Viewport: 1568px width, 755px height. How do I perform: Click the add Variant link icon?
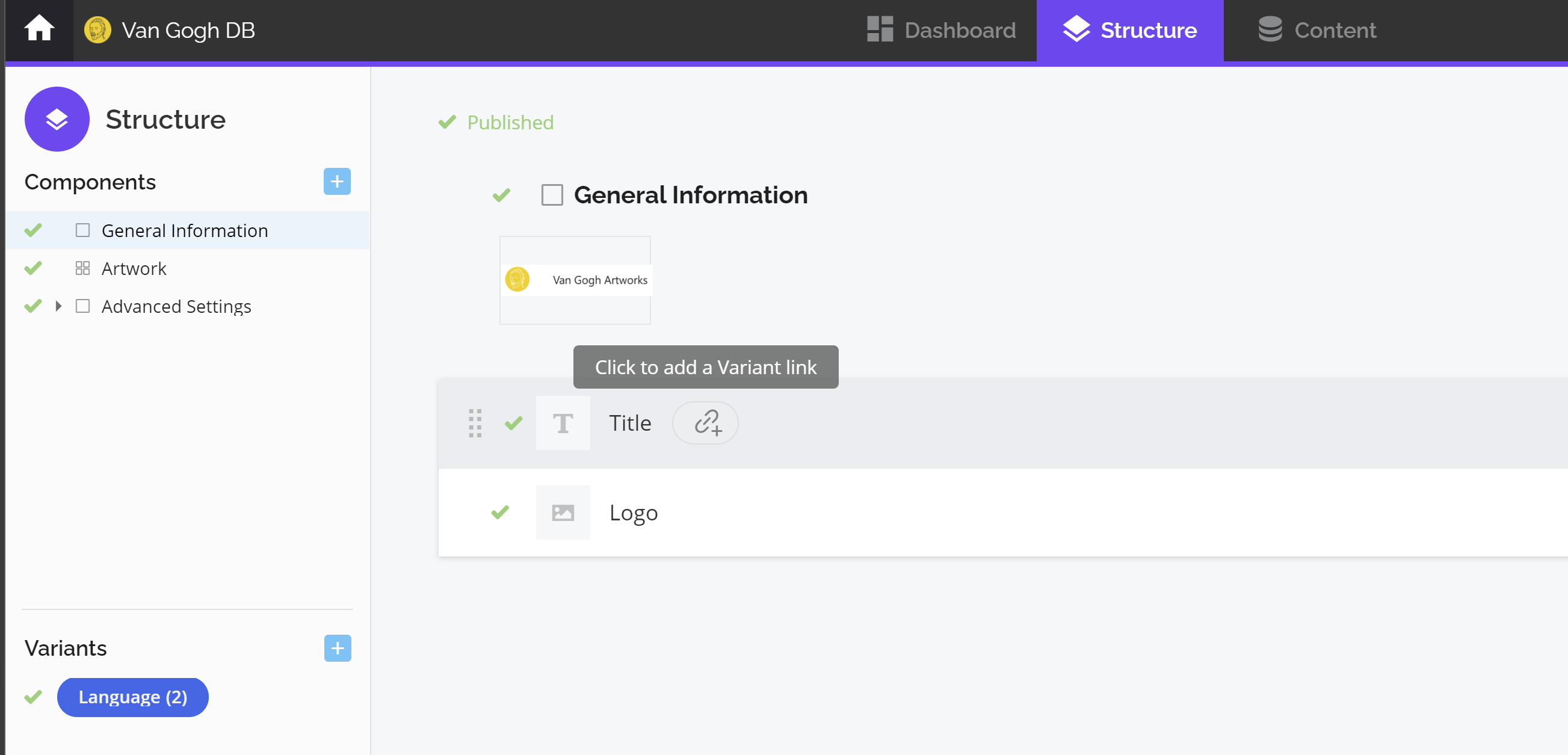tap(705, 423)
